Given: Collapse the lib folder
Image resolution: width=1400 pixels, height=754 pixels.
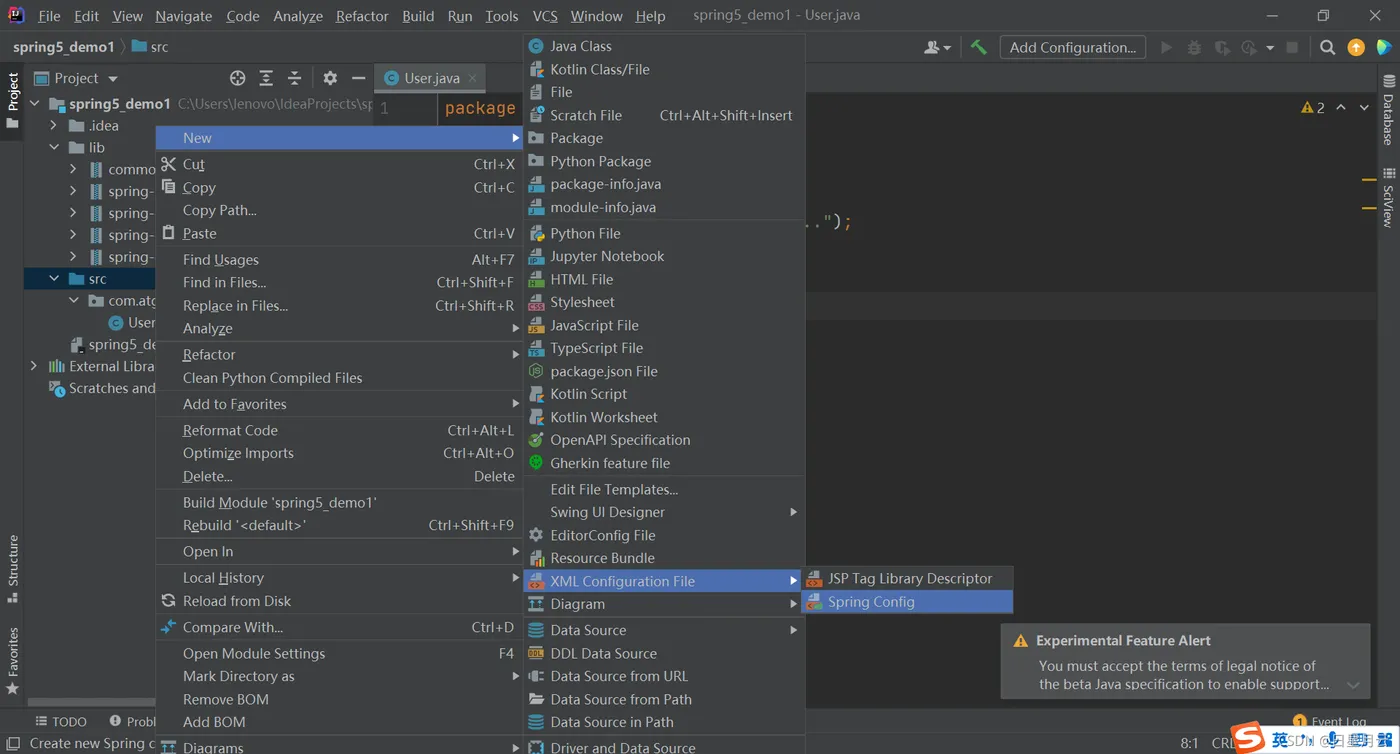Looking at the screenshot, I should (54, 148).
